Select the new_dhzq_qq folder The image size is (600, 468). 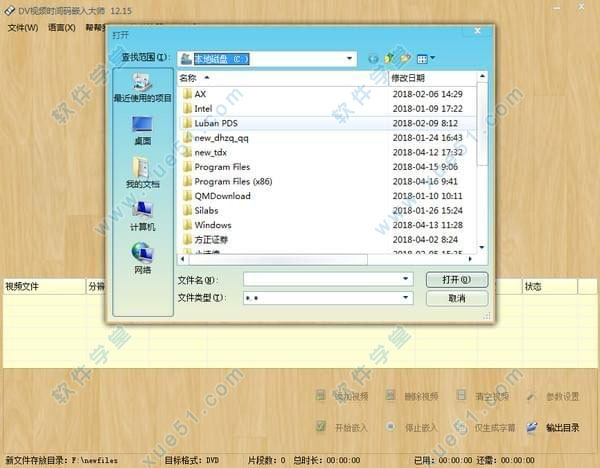[215, 138]
